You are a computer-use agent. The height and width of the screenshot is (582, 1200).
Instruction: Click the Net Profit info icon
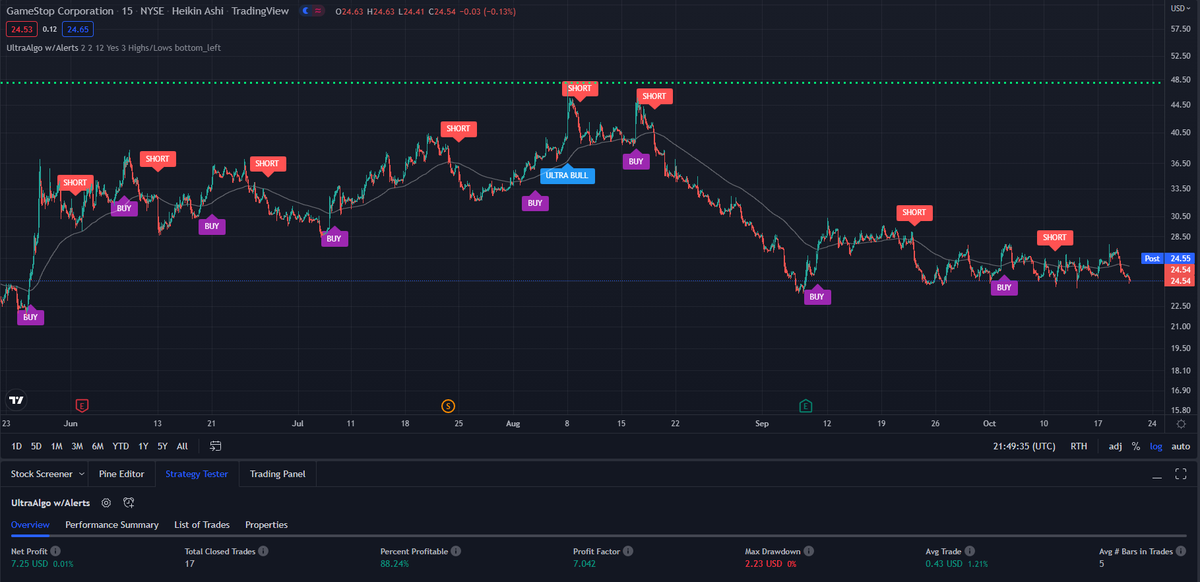tap(56, 551)
